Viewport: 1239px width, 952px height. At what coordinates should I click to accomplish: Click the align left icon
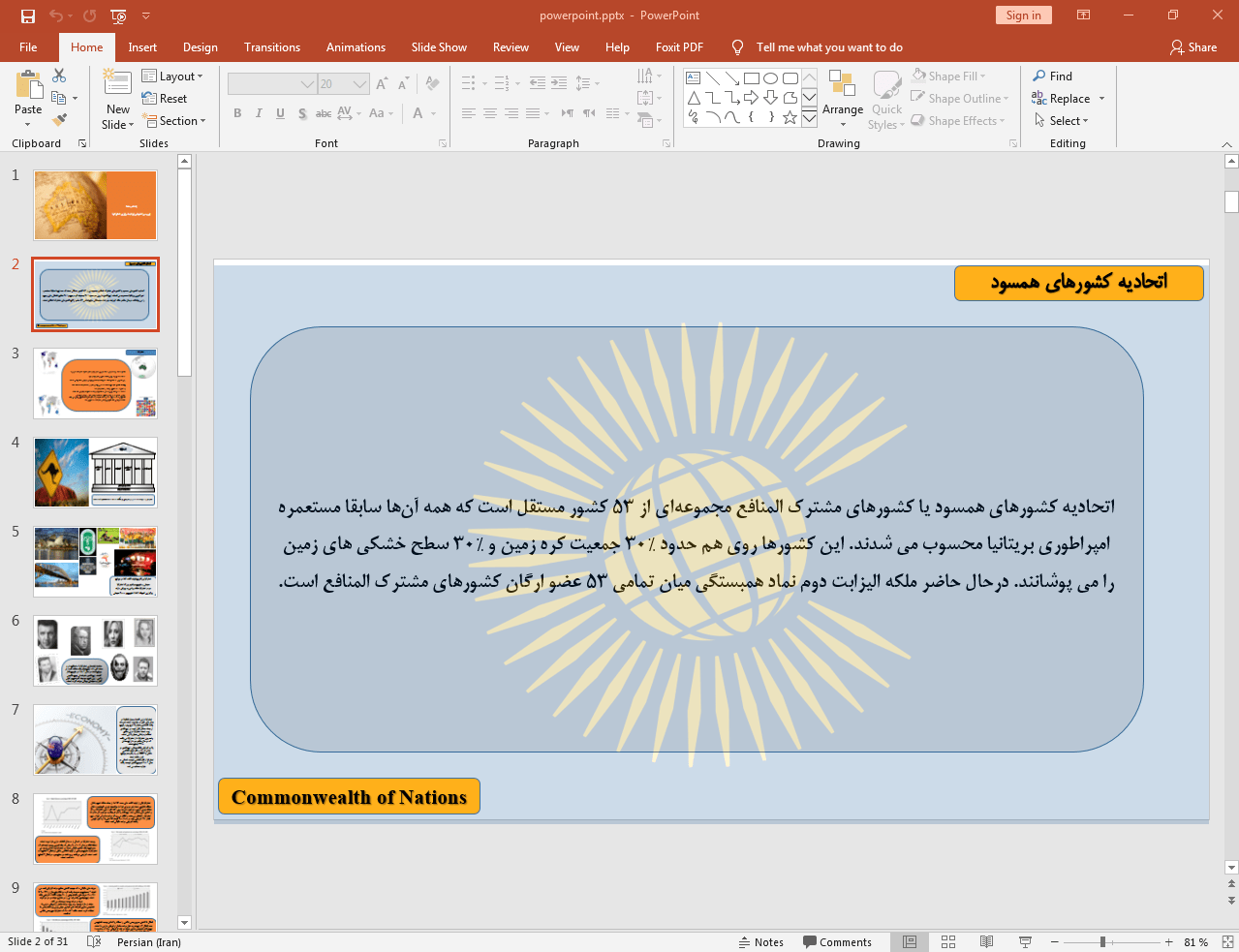tap(469, 113)
